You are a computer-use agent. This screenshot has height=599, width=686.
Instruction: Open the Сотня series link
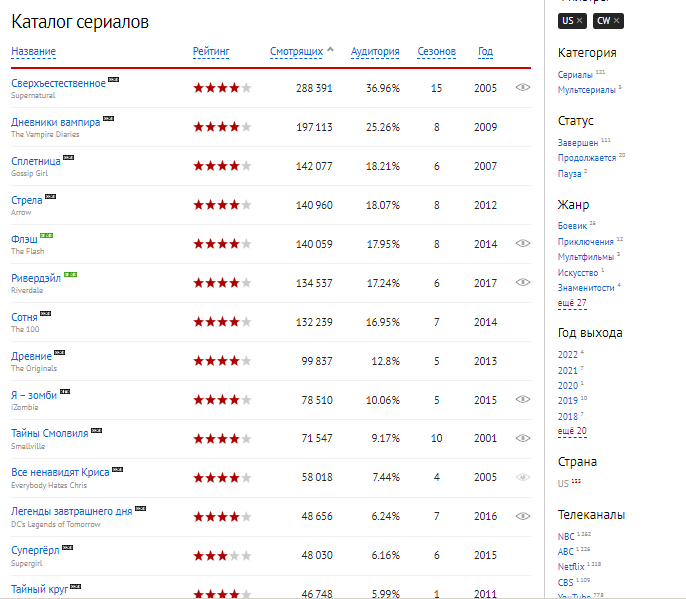[x=24, y=317]
